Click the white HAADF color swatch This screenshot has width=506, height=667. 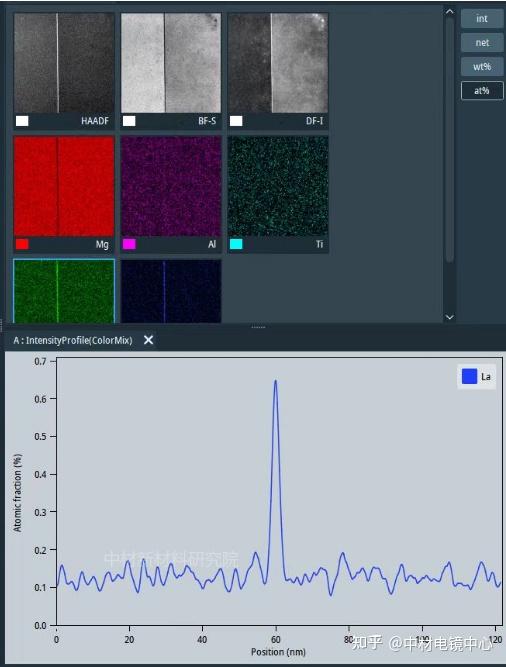click(22, 121)
